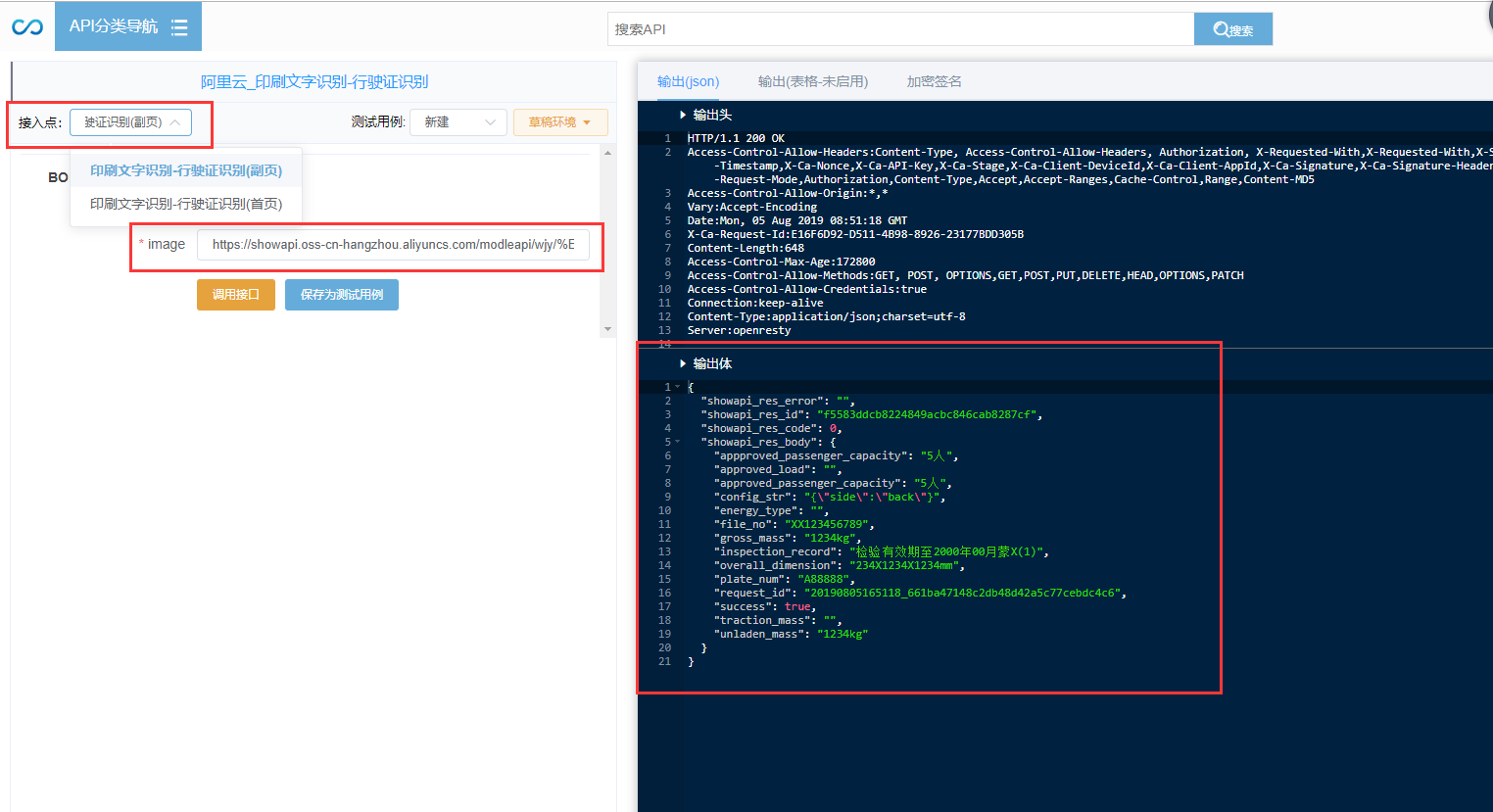Click the Access-Control-Max-Age:172800 line
Image resolution: width=1493 pixels, height=812 pixels.
(781, 262)
